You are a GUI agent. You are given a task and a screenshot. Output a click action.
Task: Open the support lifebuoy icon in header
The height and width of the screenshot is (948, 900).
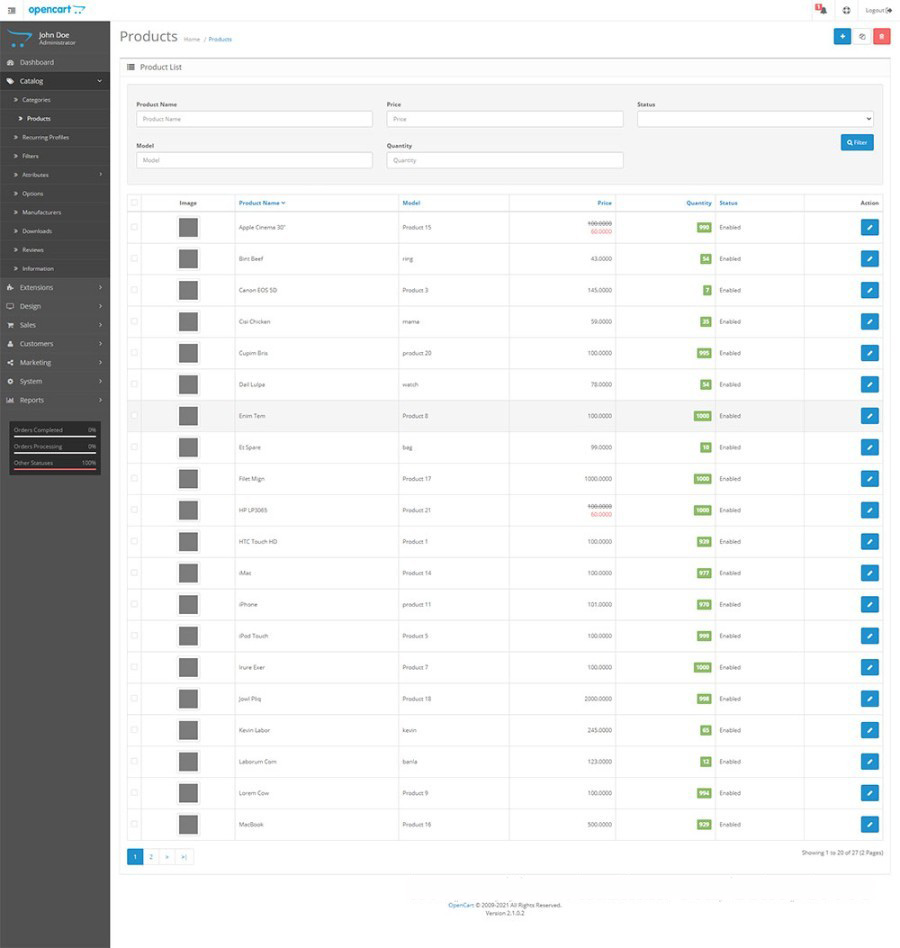pos(846,10)
